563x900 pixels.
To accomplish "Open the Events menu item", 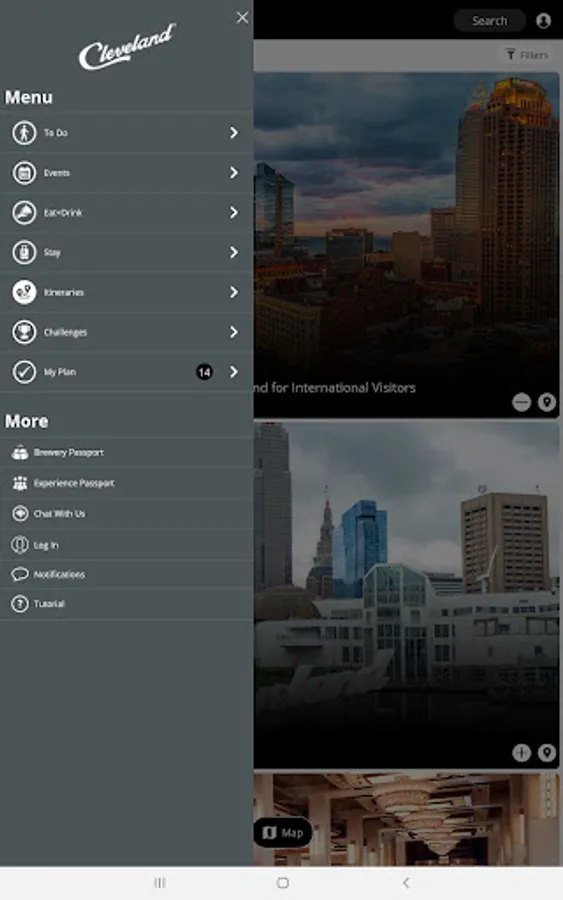I will coord(126,173).
